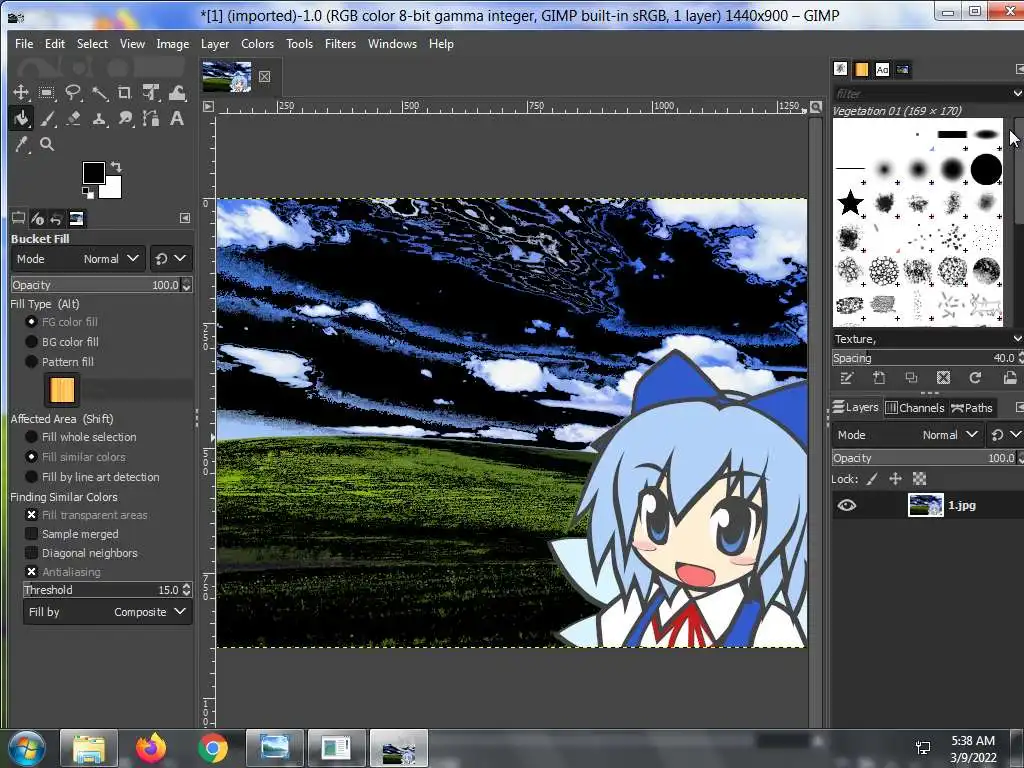Open the pattern fill preview swatch

pyautogui.click(x=62, y=390)
